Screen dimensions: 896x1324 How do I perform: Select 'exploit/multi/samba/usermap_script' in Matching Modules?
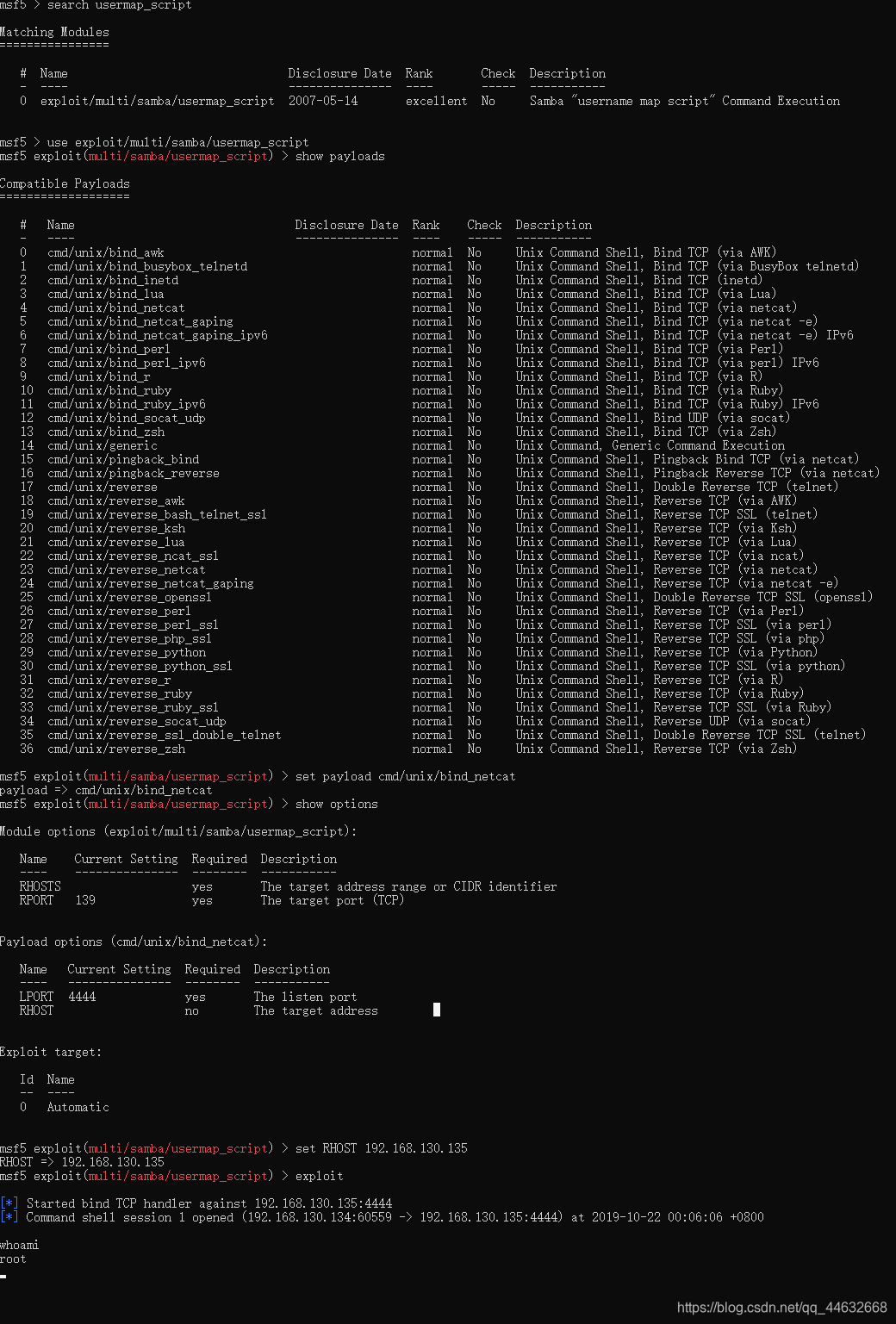click(x=157, y=101)
